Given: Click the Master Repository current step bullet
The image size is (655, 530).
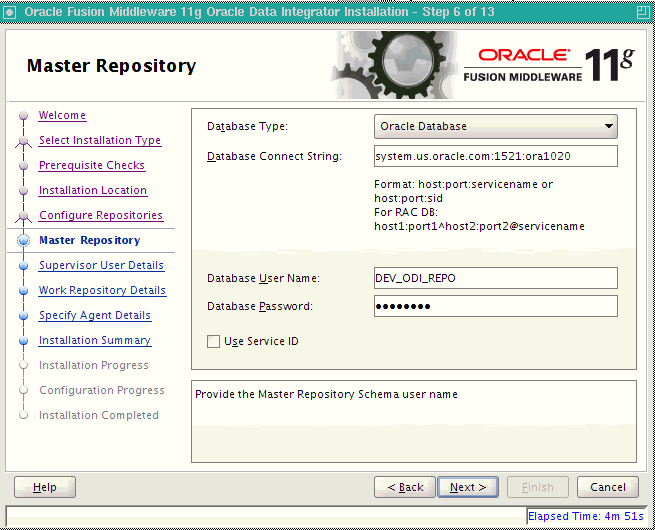Looking at the screenshot, I should [24, 240].
